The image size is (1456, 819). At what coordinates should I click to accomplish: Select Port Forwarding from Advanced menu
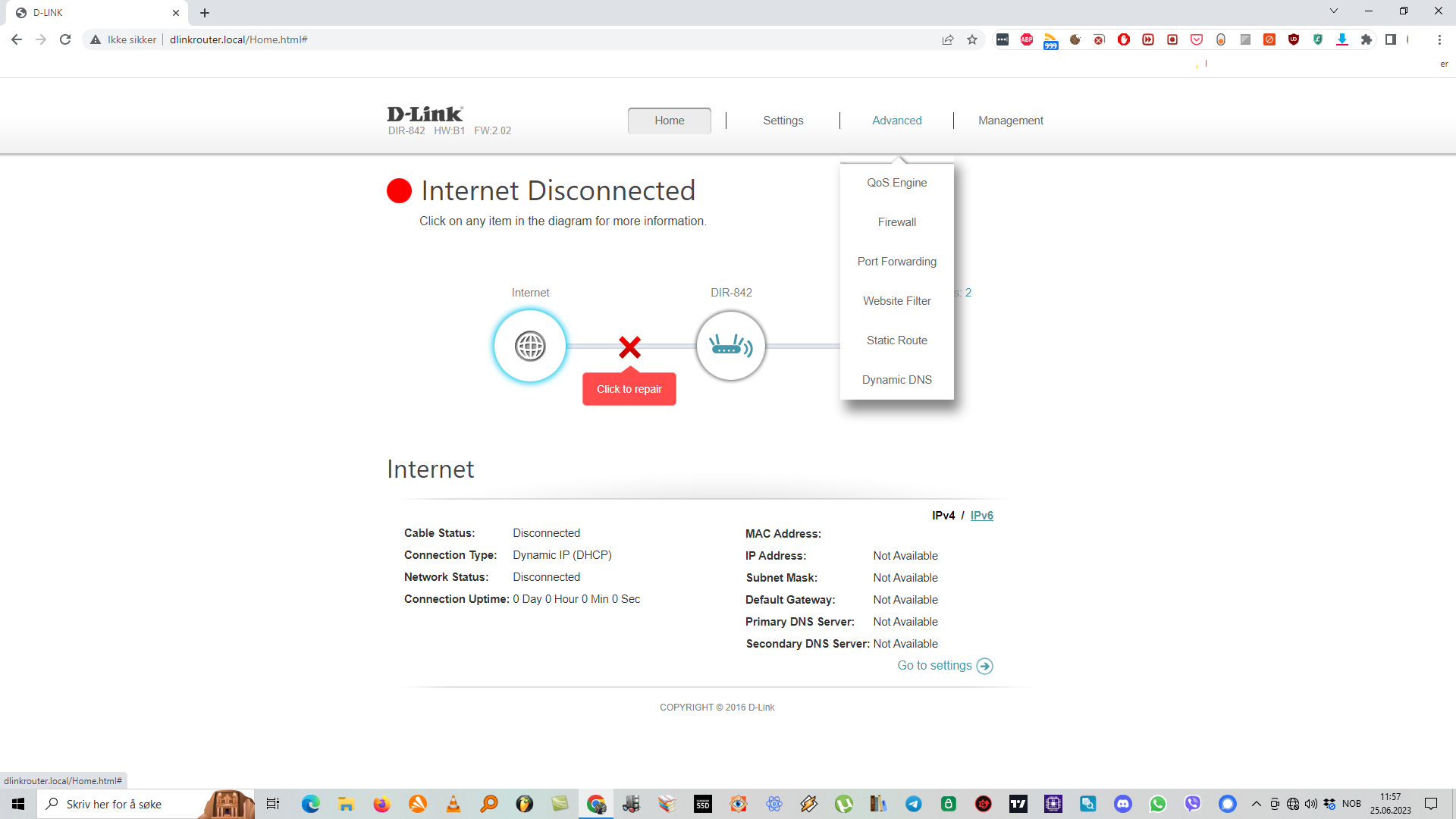pyautogui.click(x=897, y=262)
